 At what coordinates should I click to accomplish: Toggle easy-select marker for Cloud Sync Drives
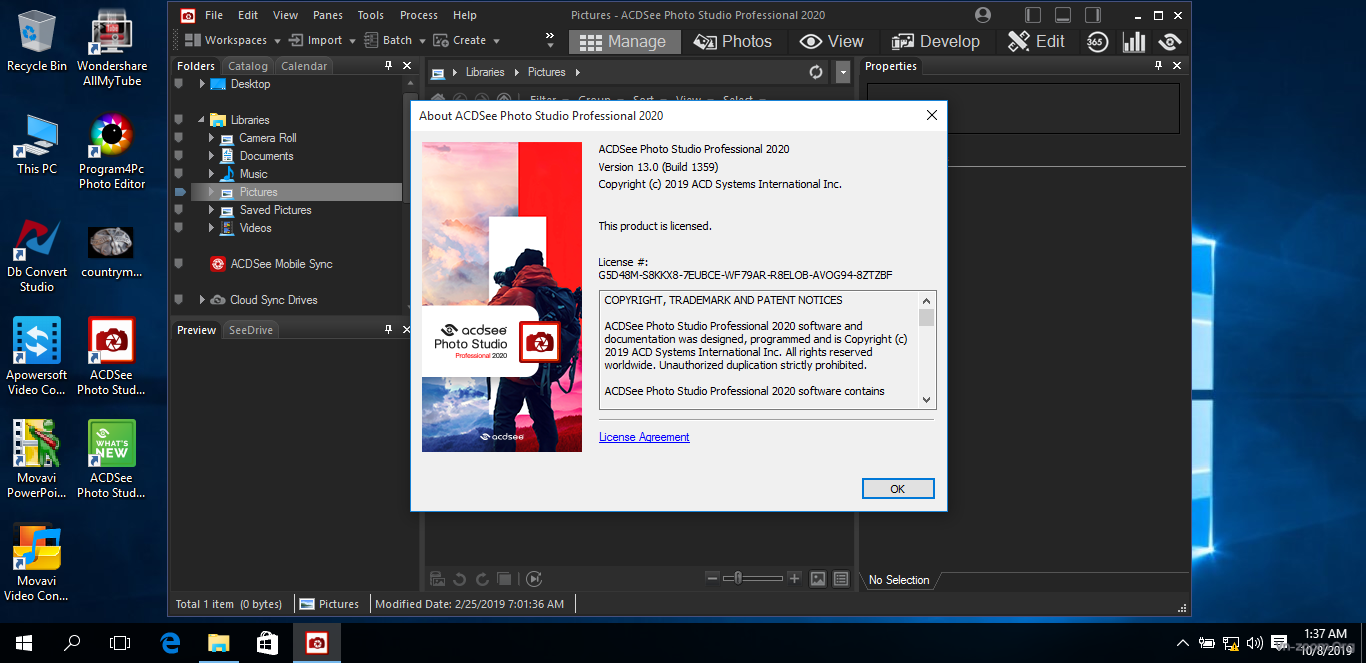pyautogui.click(x=179, y=300)
